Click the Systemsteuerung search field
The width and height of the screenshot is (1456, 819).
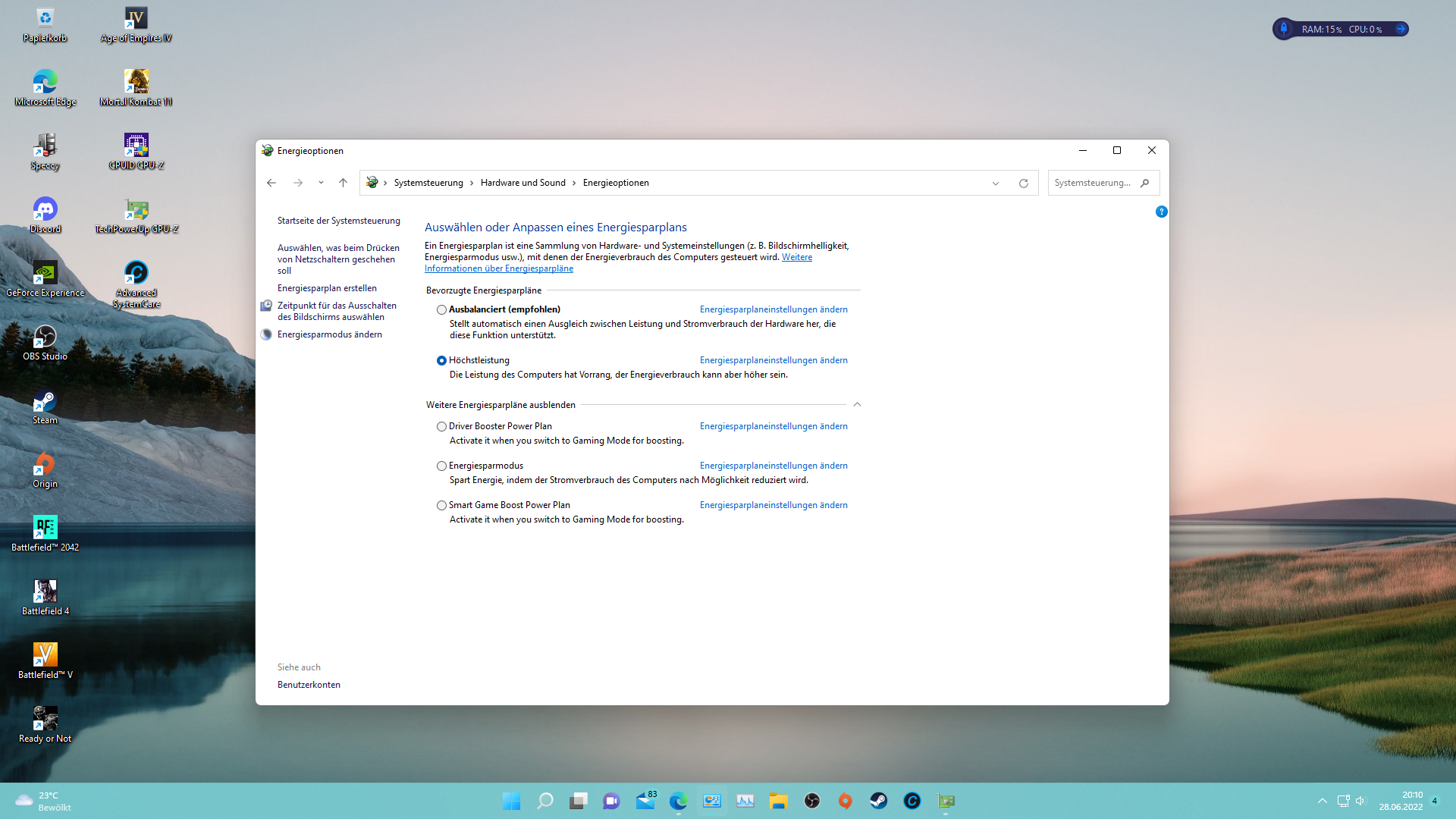[x=1092, y=183]
